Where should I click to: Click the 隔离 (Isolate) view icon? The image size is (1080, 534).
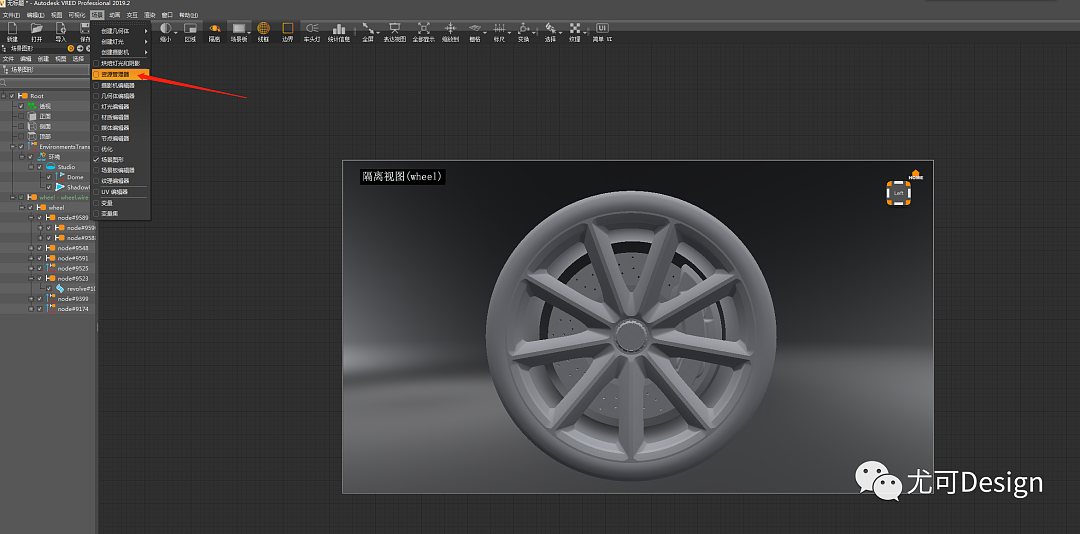tap(214, 29)
